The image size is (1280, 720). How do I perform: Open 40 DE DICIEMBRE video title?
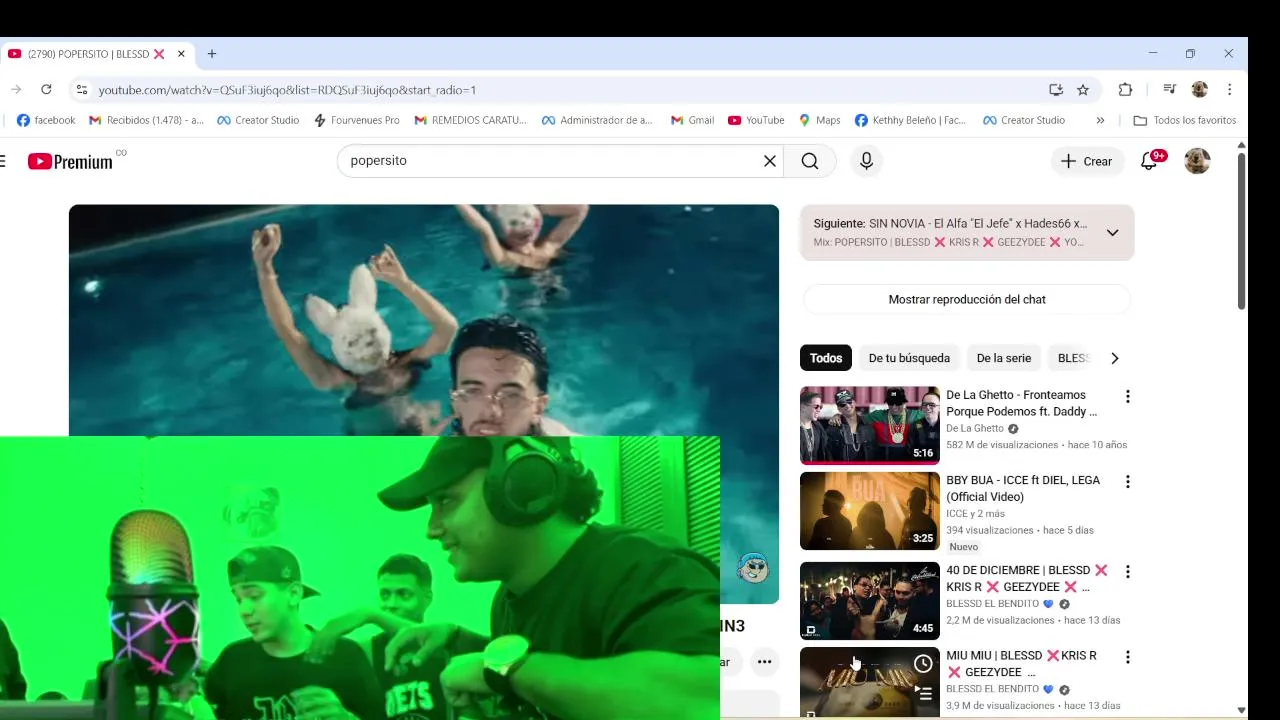[1027, 579]
